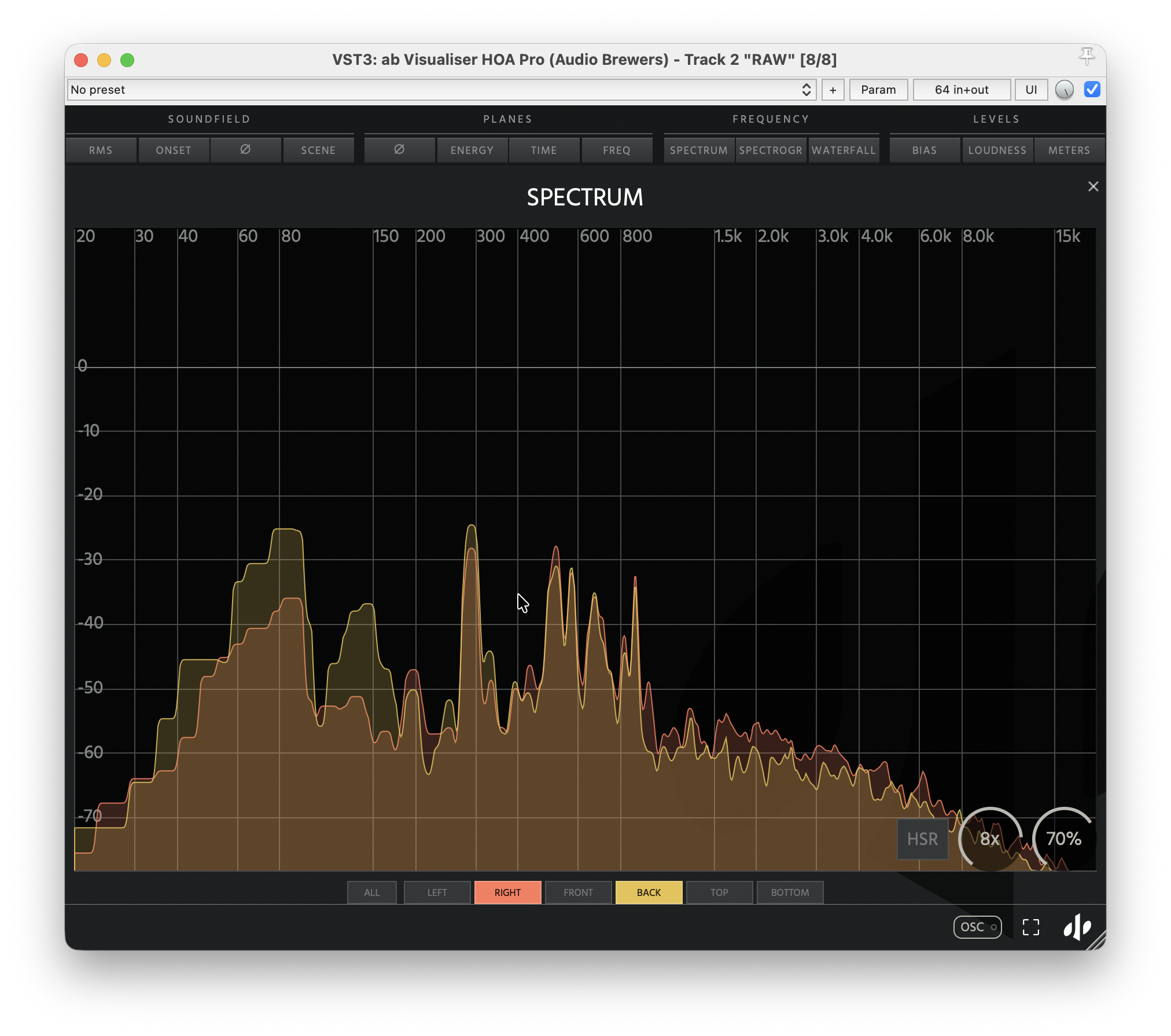Click the window resize grip corner
The image size is (1171, 1036).
(x=1097, y=941)
